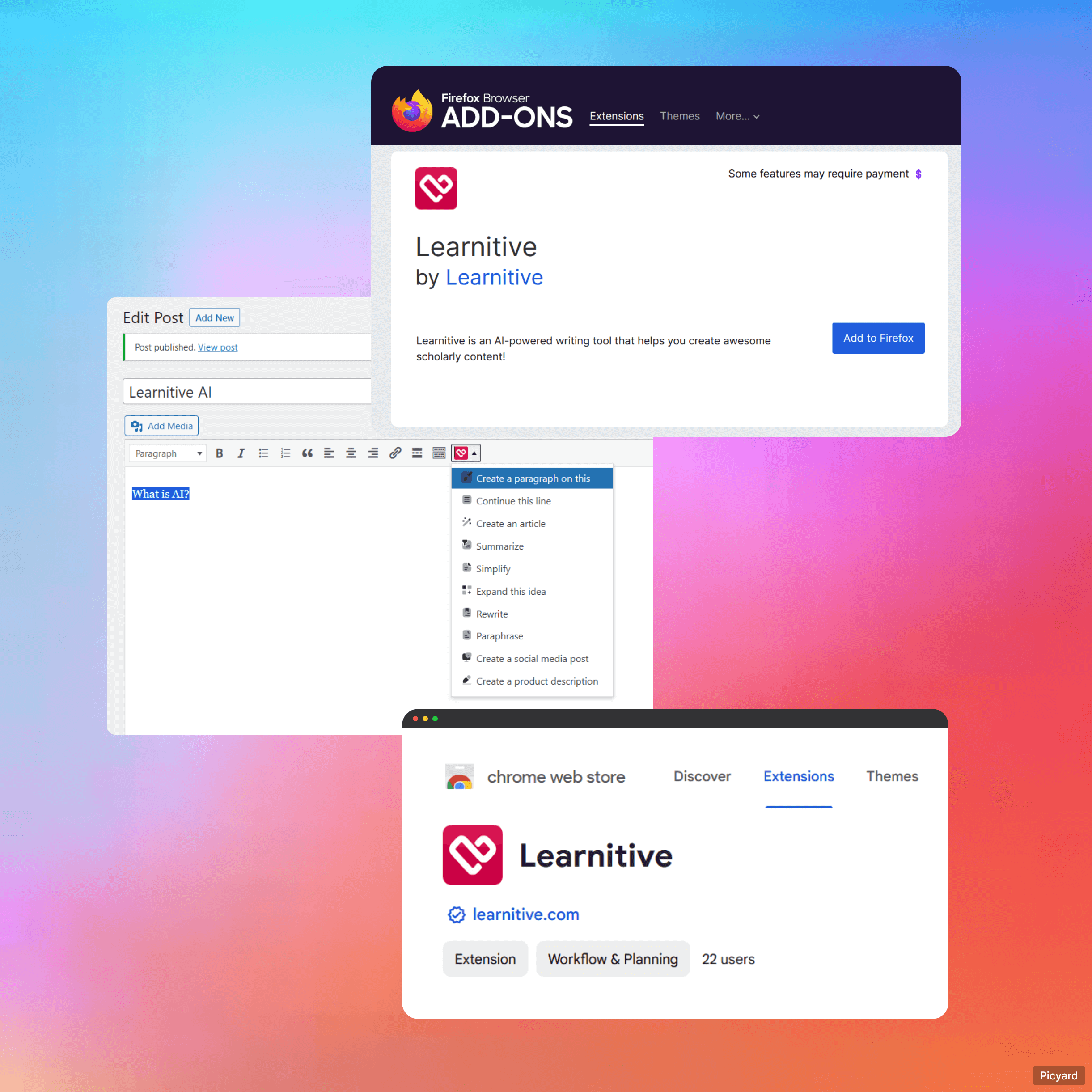Open the View post link
The image size is (1092, 1092).
(x=218, y=347)
